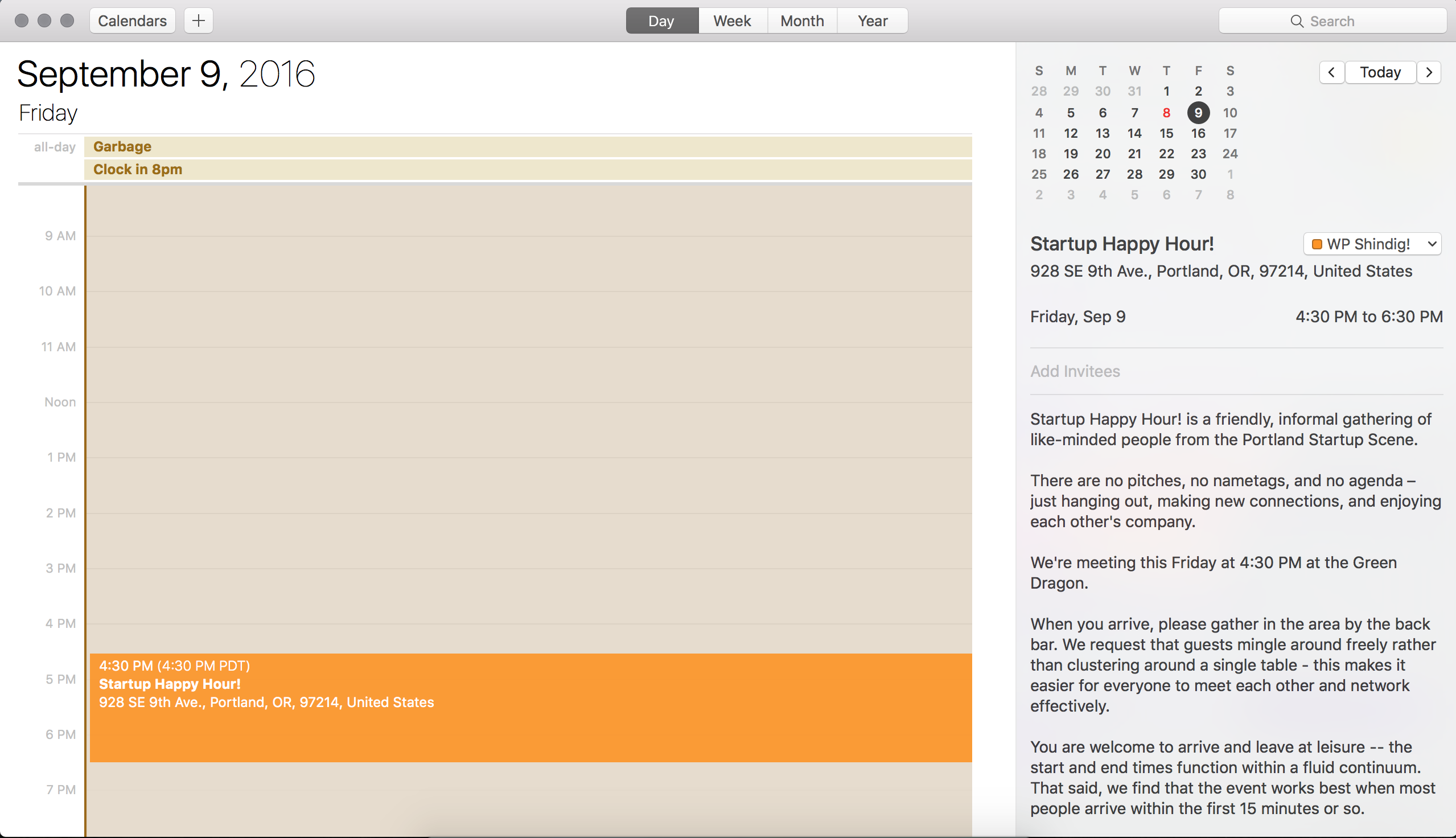Open the Calendars list button

tap(132, 20)
